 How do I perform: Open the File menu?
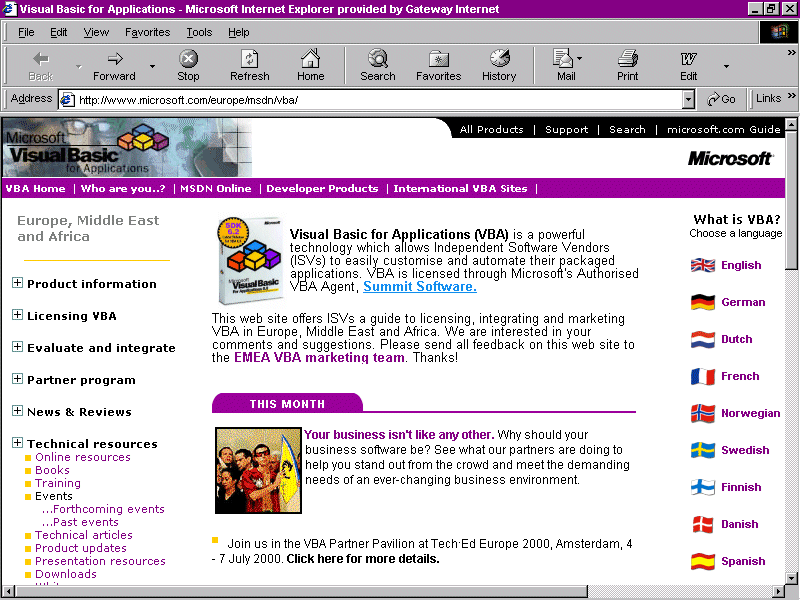coord(26,32)
